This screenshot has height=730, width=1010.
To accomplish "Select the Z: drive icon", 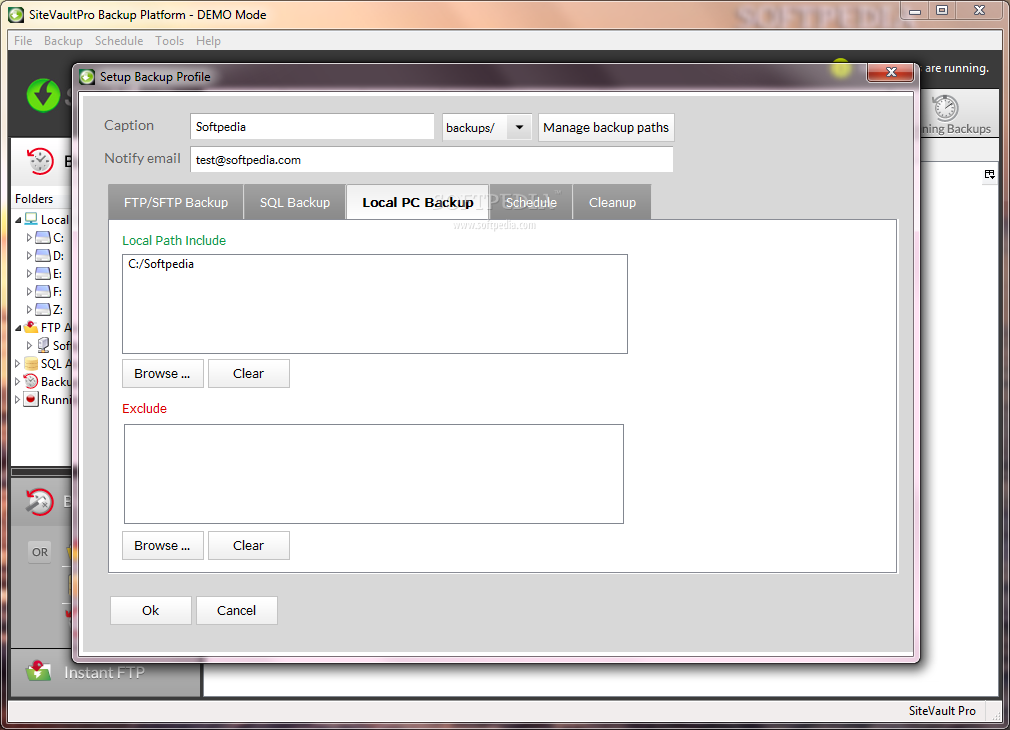I will [43, 309].
